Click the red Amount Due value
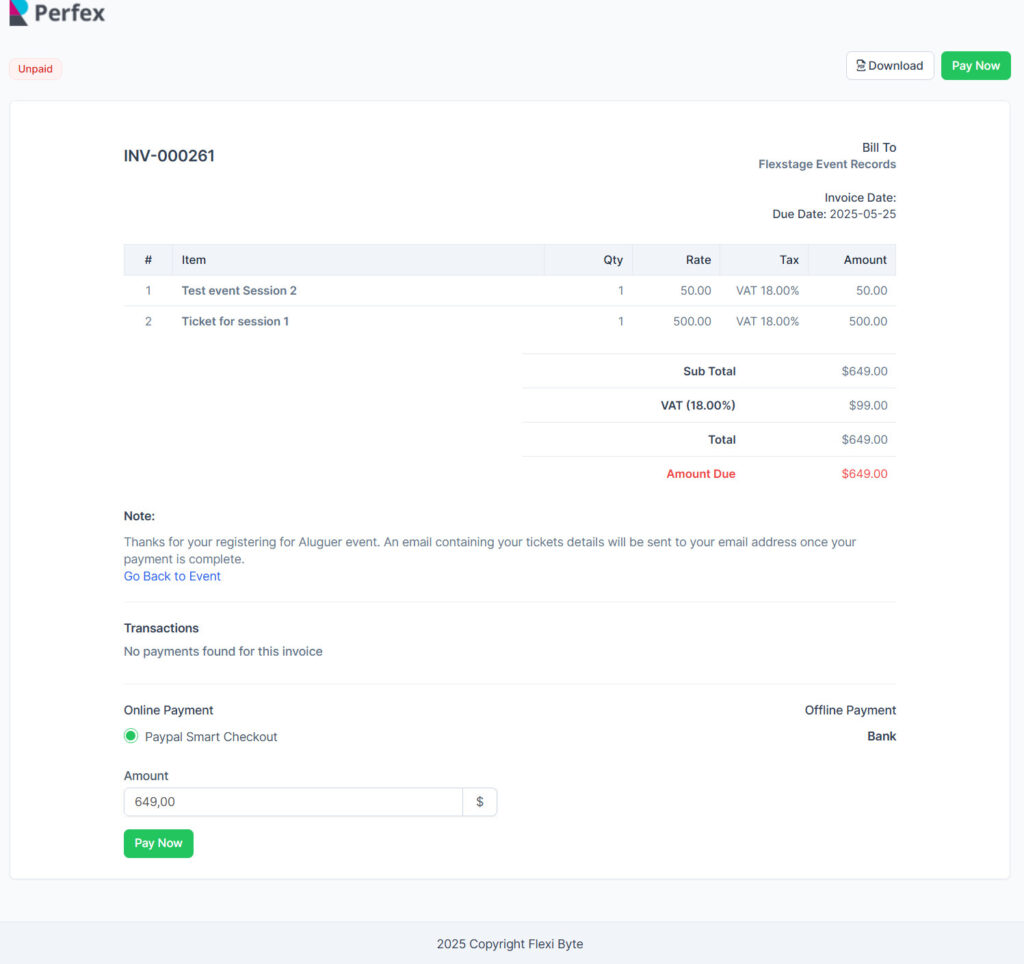1024x964 pixels. (x=863, y=473)
